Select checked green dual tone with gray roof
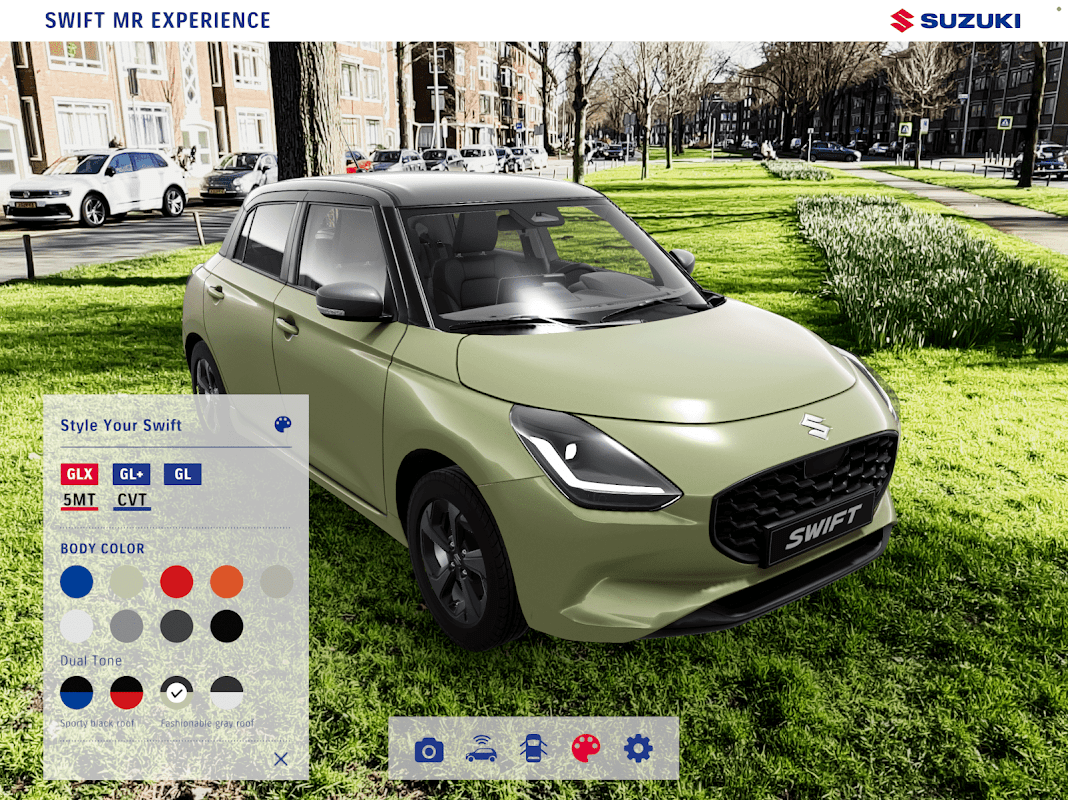Viewport: 1068px width, 800px height. pos(176,692)
